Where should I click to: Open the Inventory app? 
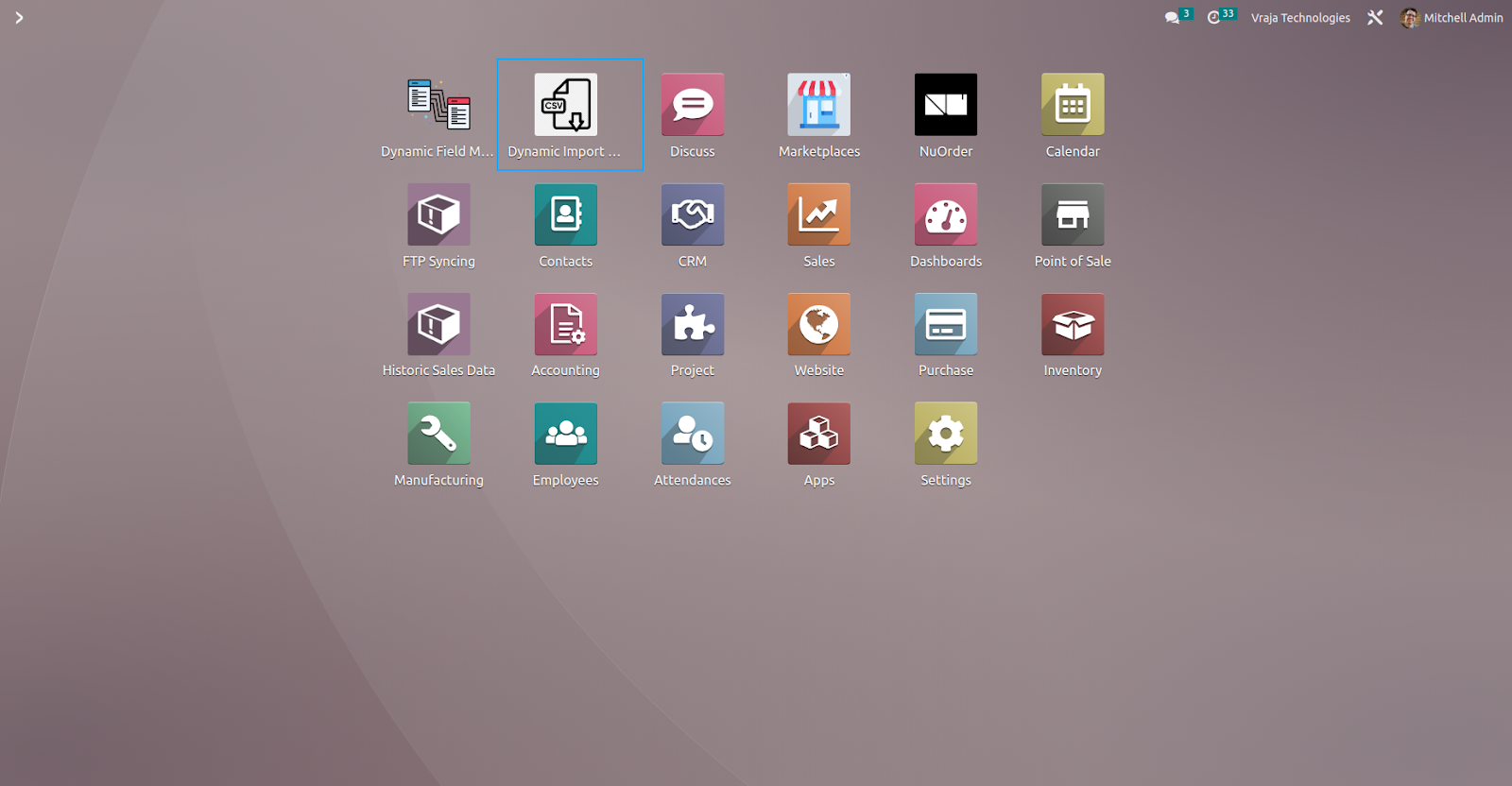click(x=1073, y=324)
